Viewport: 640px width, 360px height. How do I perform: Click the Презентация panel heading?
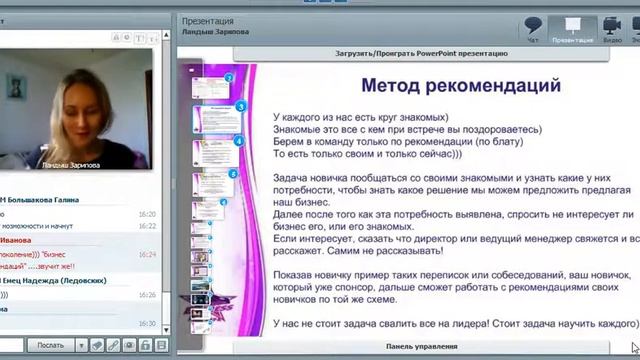(208, 21)
